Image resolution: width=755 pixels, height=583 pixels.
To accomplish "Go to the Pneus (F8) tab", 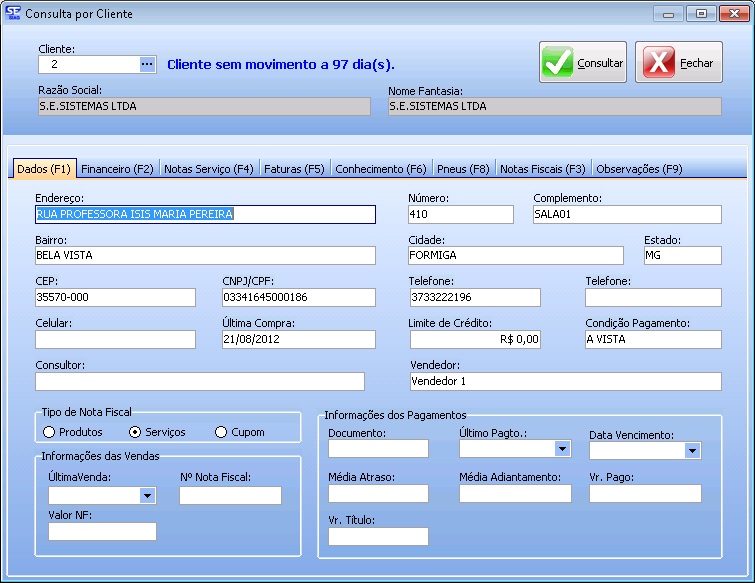I will pos(463,169).
